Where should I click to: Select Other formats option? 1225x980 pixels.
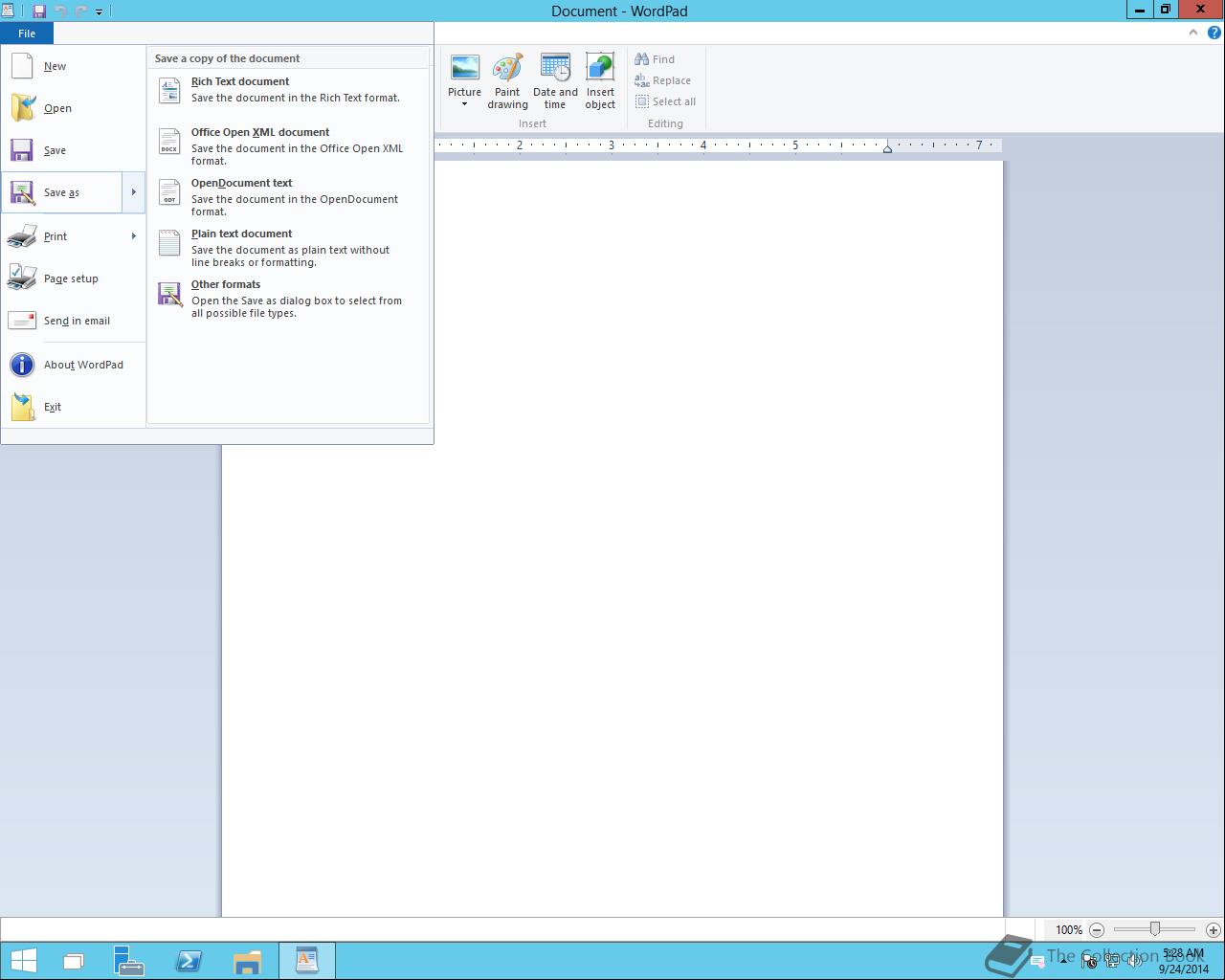pos(287,298)
